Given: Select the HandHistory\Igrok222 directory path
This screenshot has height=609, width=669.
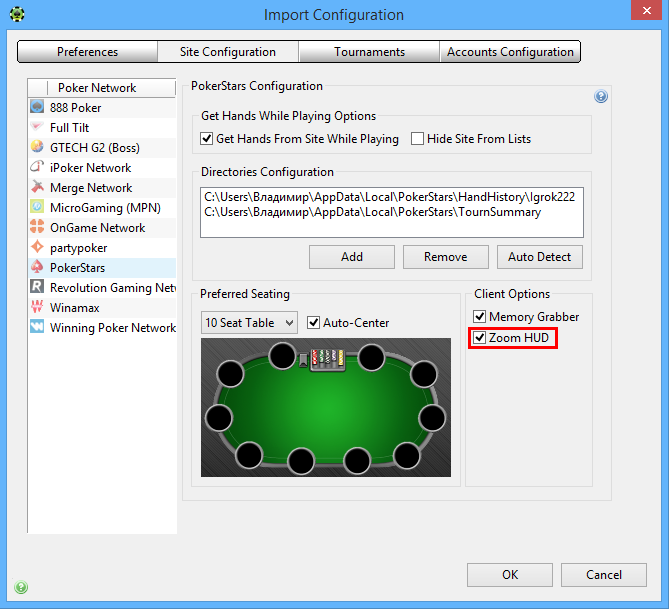Looking at the screenshot, I should click(x=390, y=197).
